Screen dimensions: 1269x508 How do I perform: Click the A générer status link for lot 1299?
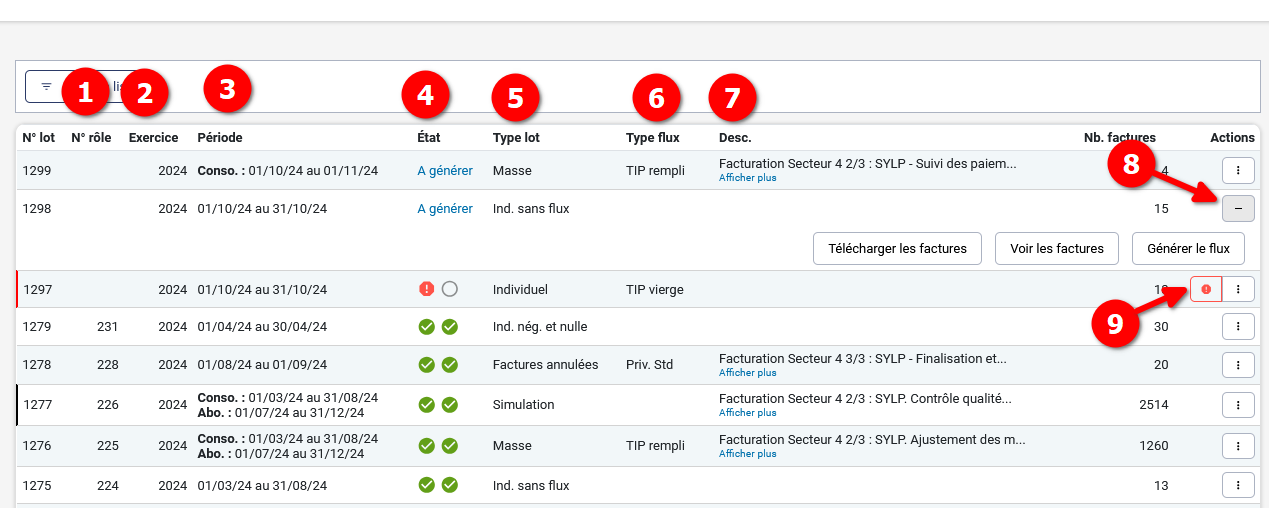(444, 171)
